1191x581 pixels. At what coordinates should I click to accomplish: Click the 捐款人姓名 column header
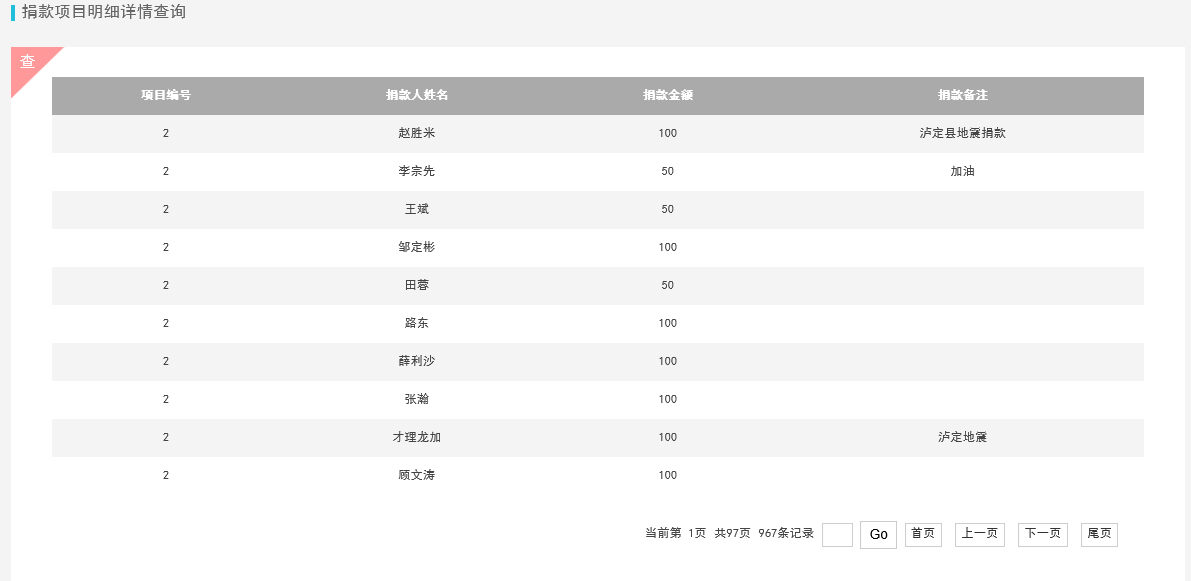(x=417, y=96)
